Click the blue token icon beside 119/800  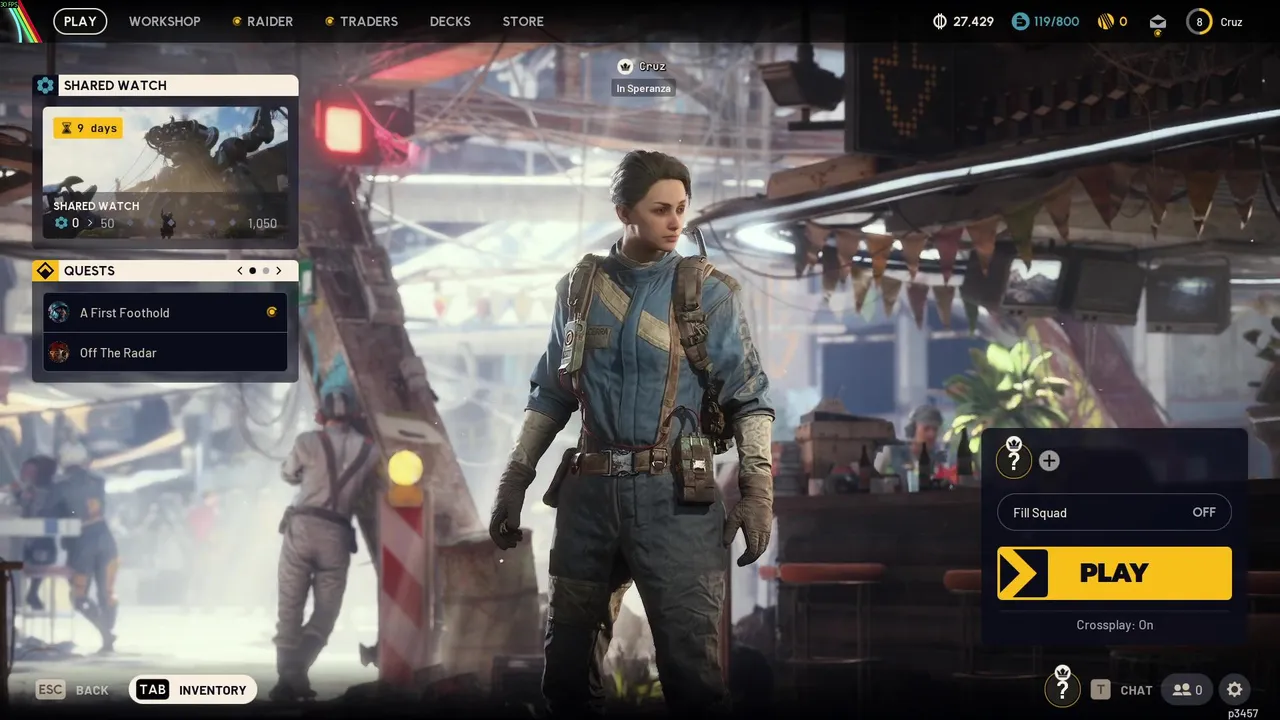[x=1020, y=21]
